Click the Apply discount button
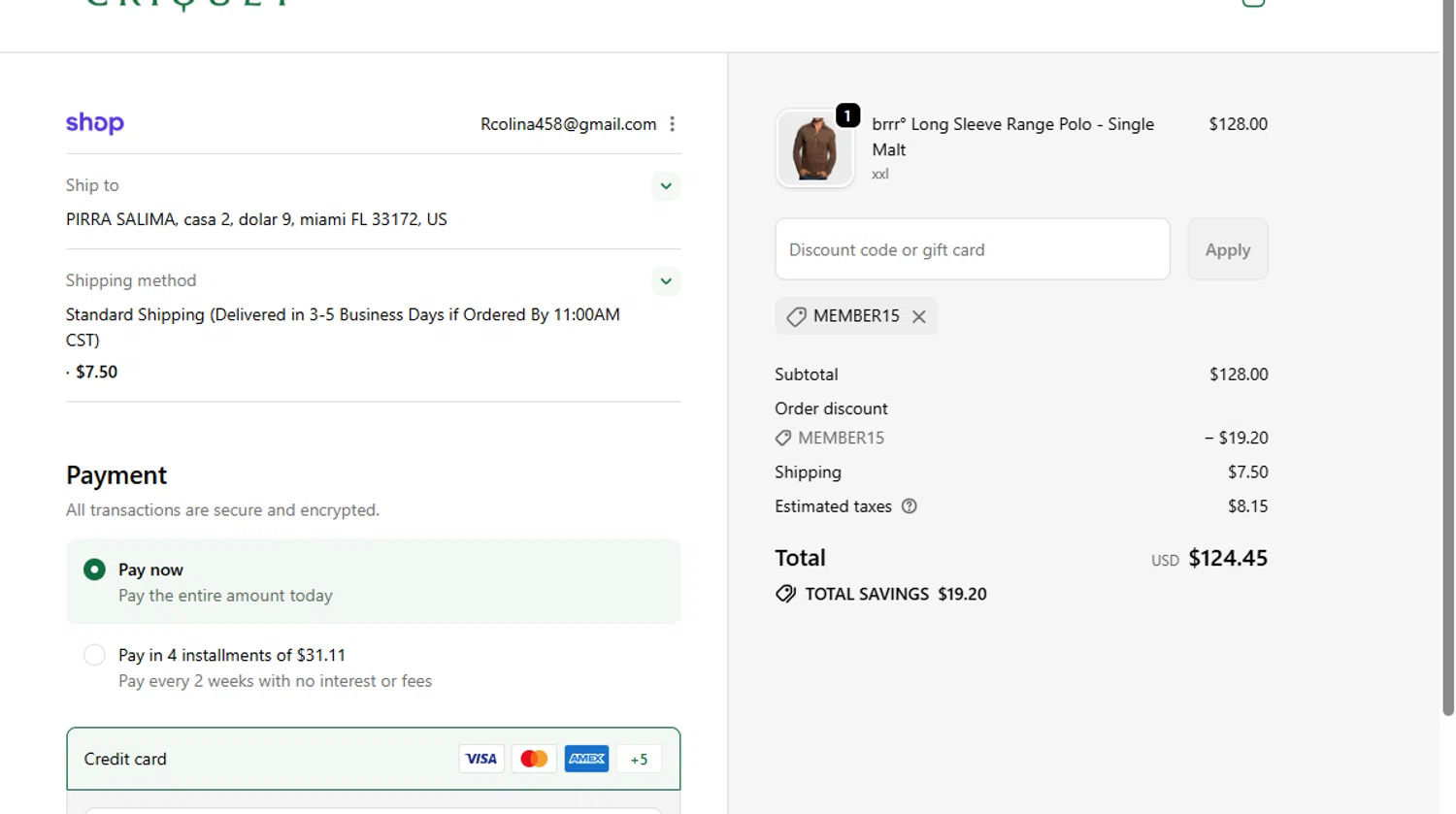Viewport: 1456px width, 814px height. tap(1228, 249)
